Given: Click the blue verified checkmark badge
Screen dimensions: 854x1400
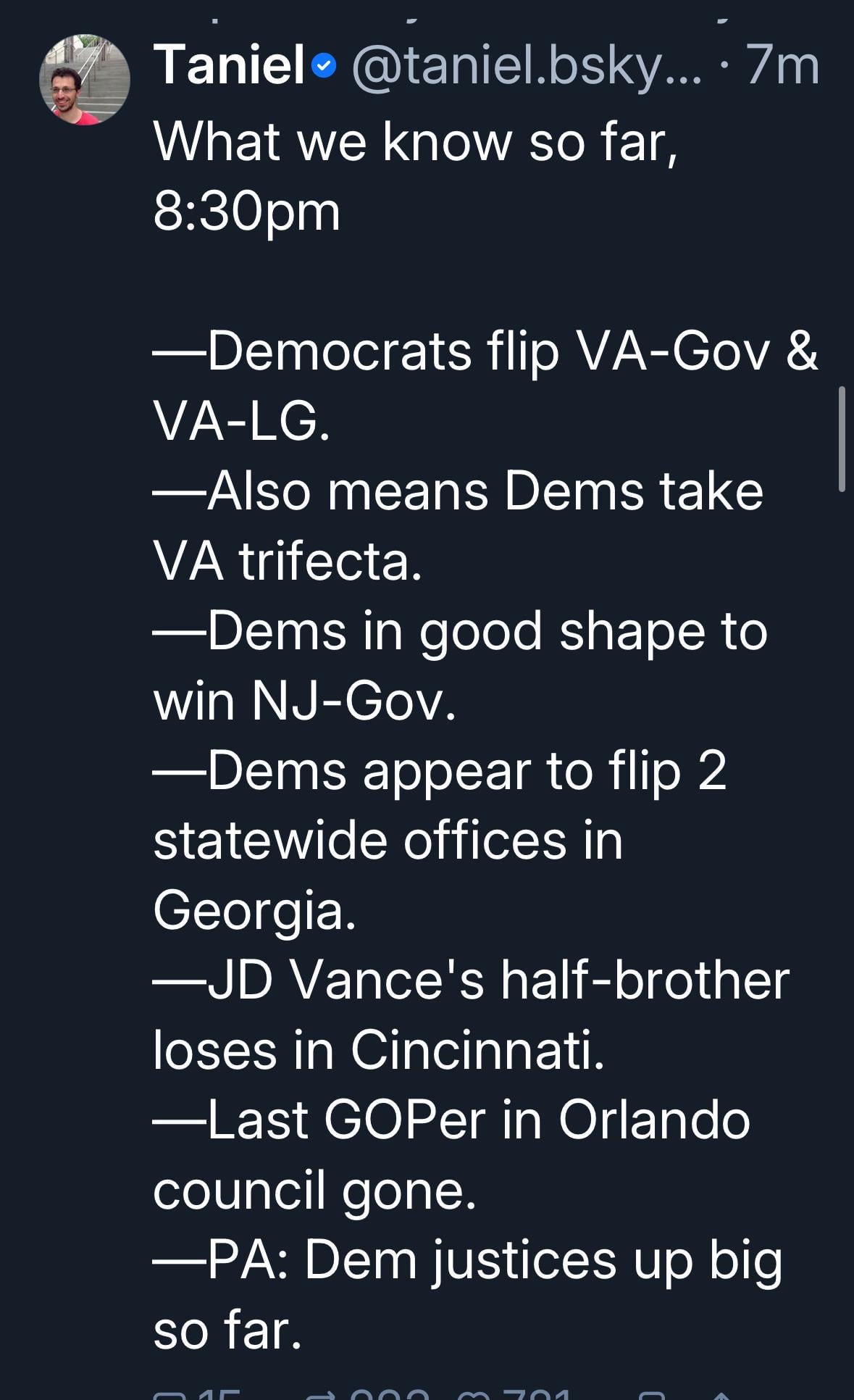Looking at the screenshot, I should coord(324,67).
